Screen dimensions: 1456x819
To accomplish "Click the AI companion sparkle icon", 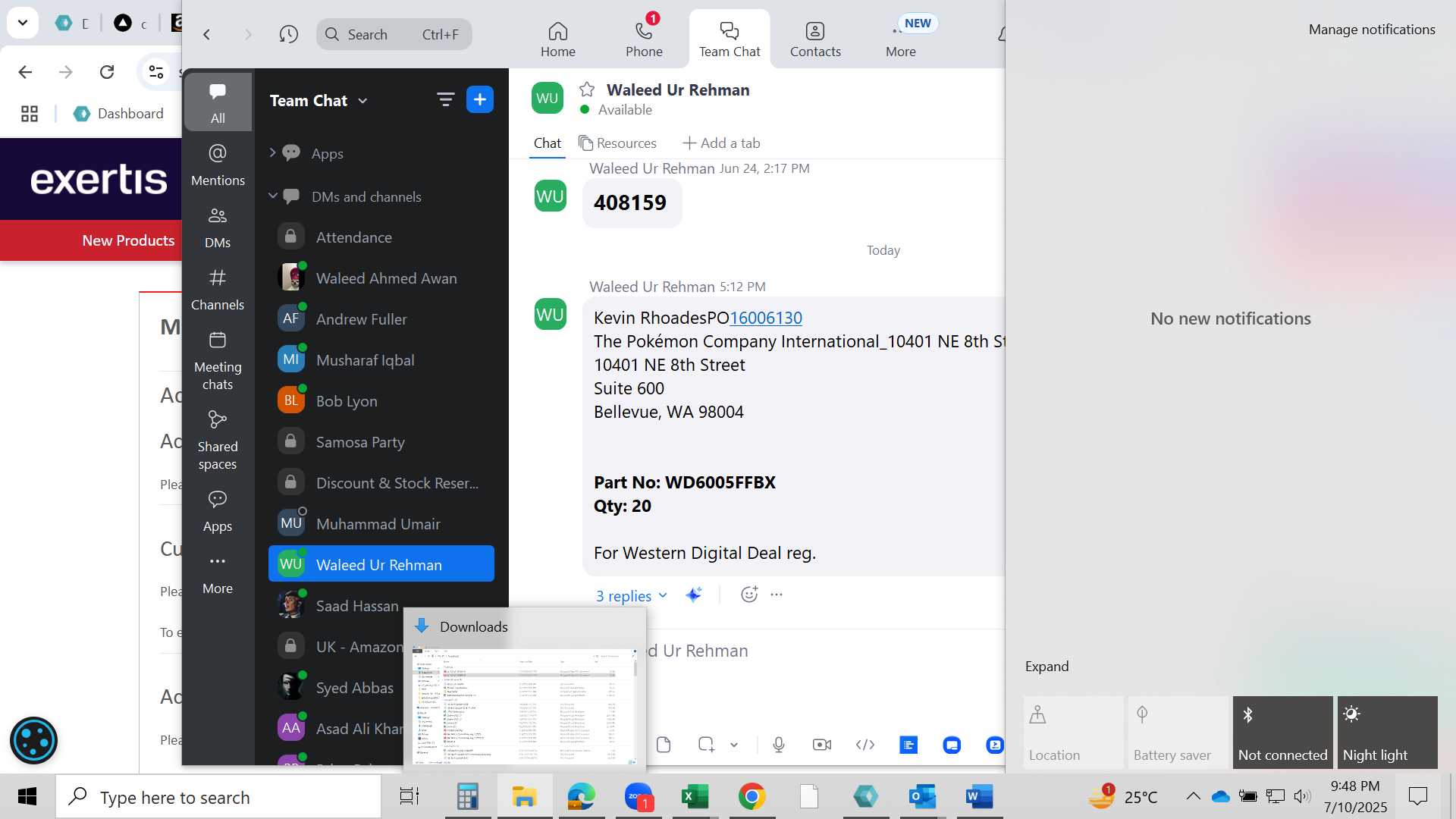I will tap(693, 595).
